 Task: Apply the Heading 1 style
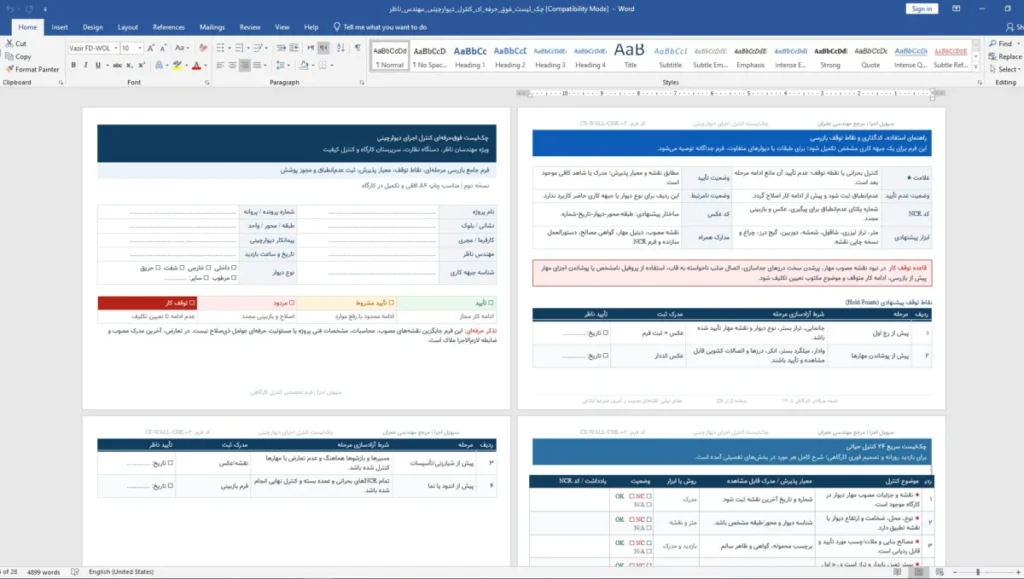click(470, 56)
